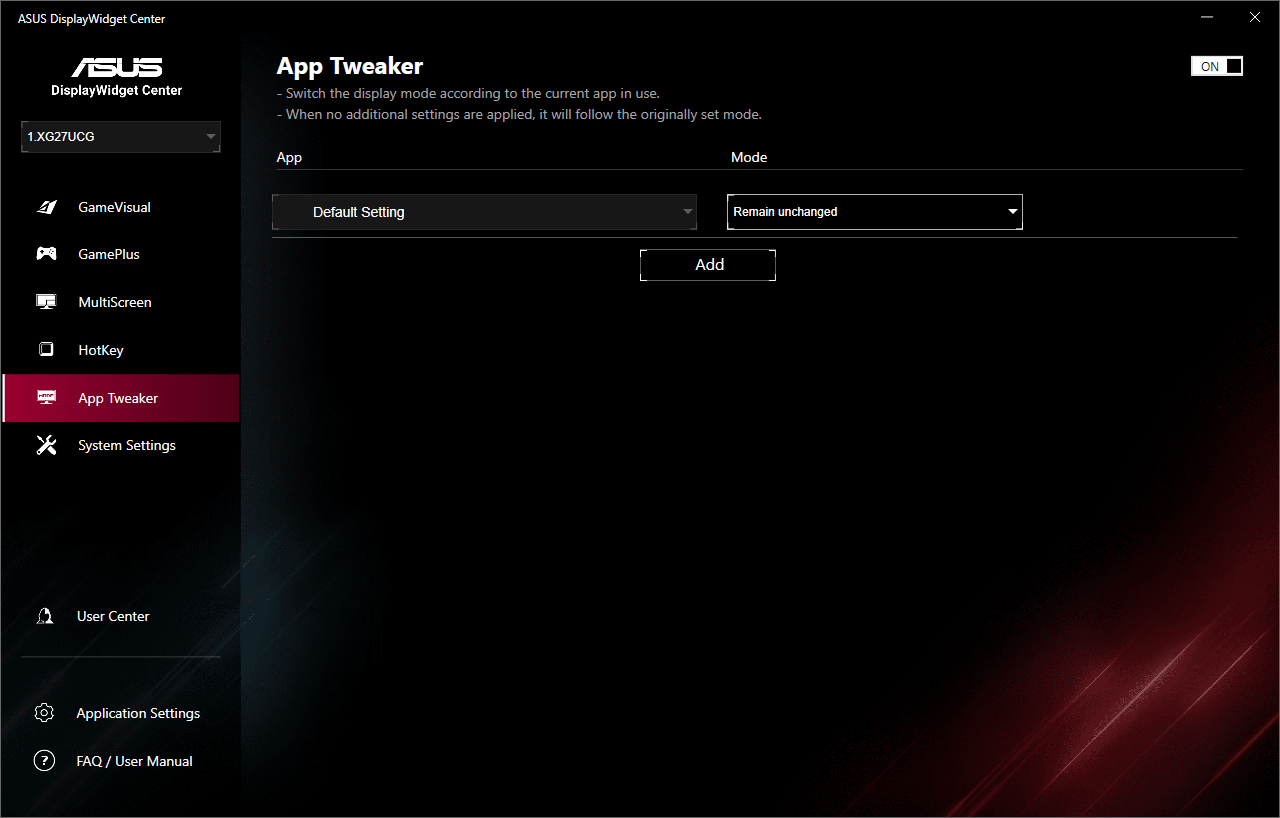Click the Add button
The image size is (1280, 818).
coord(708,265)
